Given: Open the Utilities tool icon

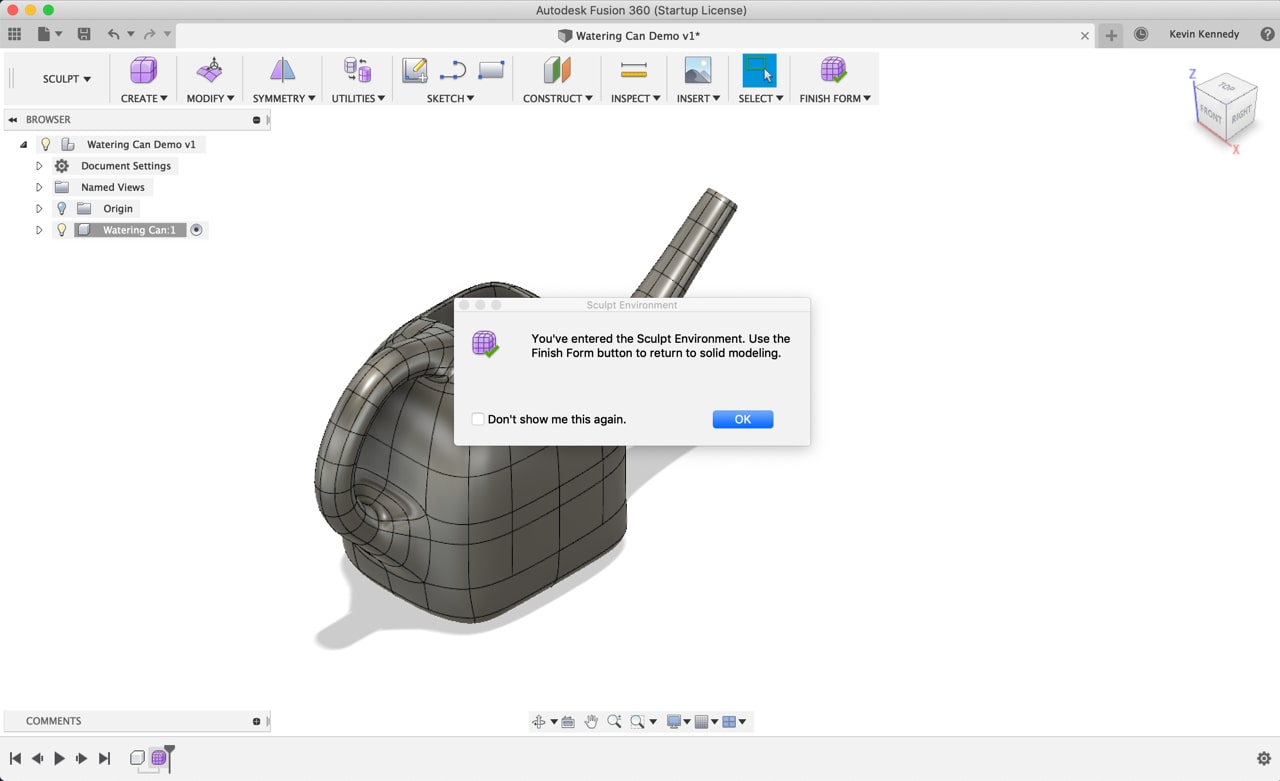Looking at the screenshot, I should [x=358, y=70].
